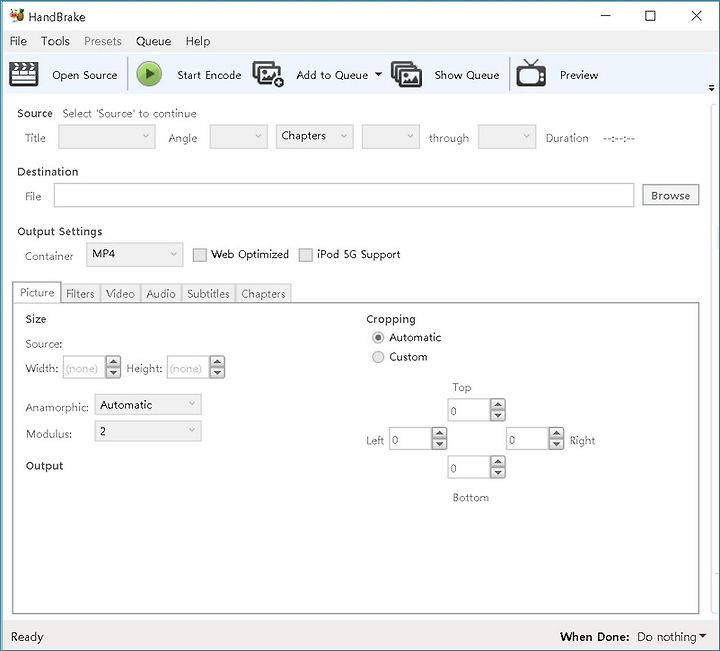Screen dimensions: 720x651
Task: Increase Width with the up stepper arrow
Action: point(113,362)
